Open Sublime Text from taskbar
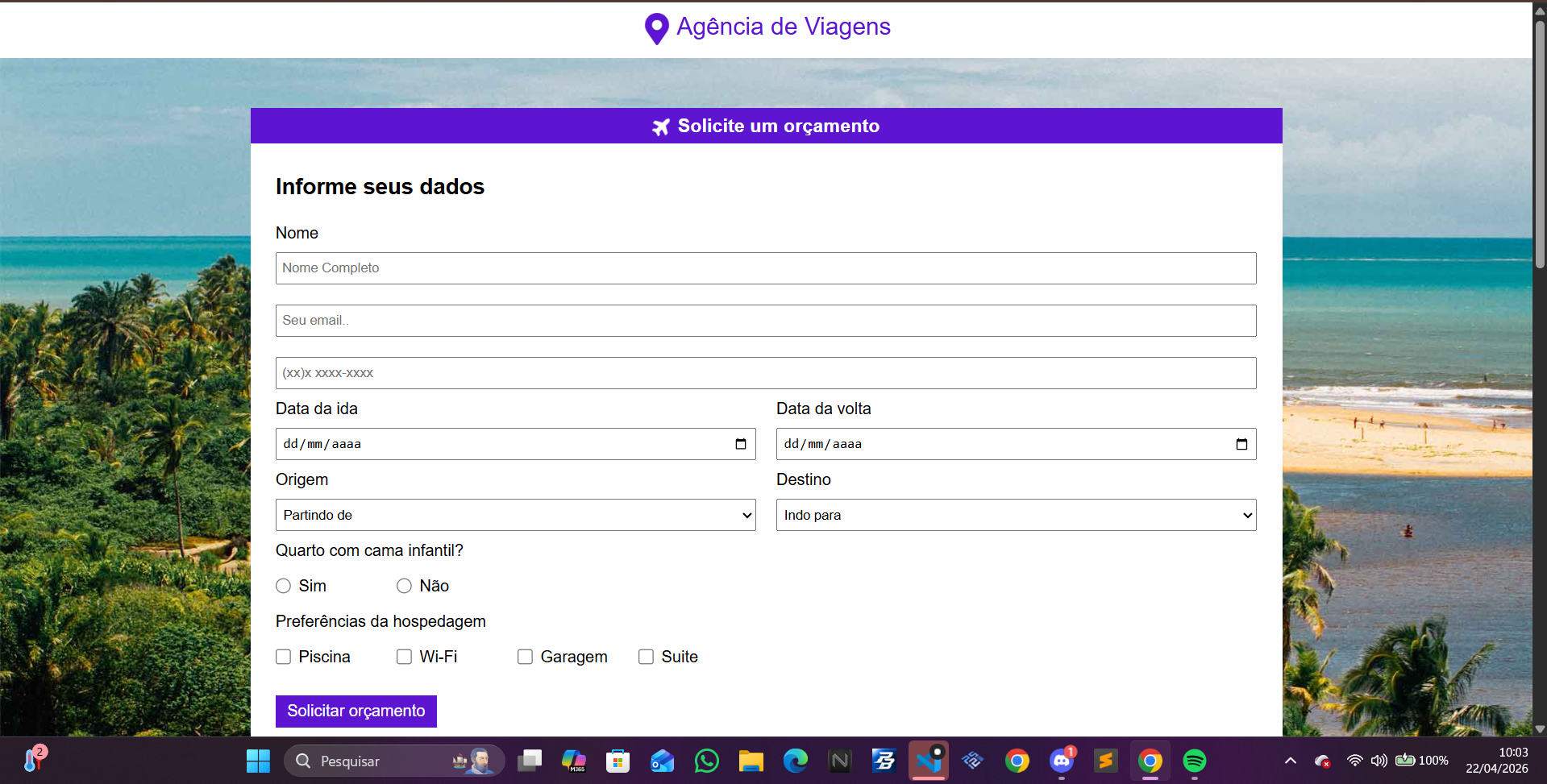The width and height of the screenshot is (1547, 784). (1106, 761)
